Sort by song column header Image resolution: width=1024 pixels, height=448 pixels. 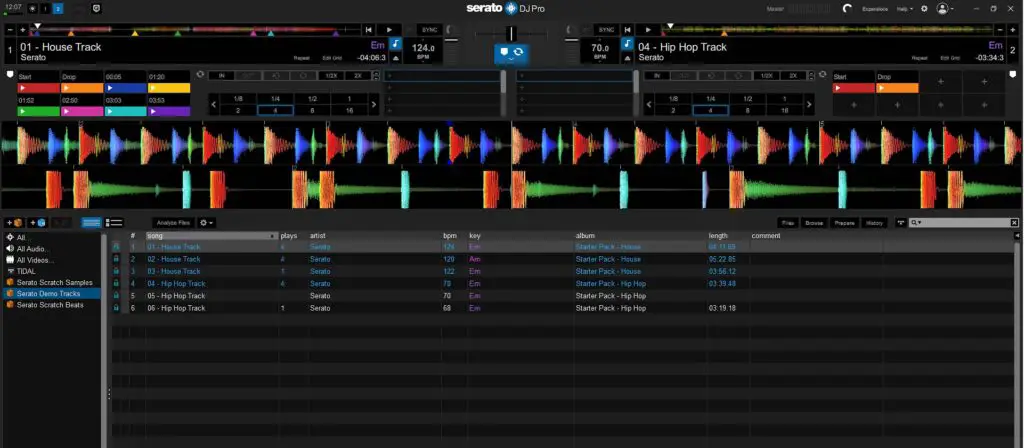pos(212,235)
